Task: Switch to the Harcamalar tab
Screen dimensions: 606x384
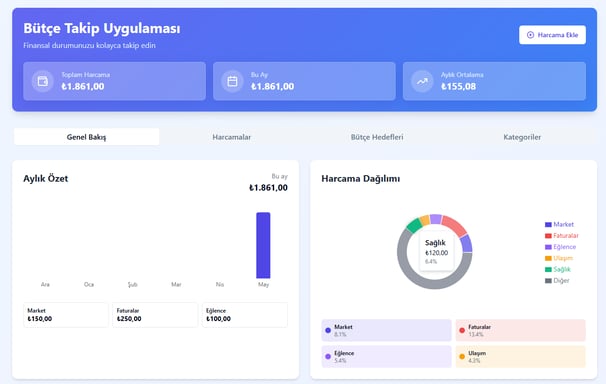Action: tap(232, 137)
